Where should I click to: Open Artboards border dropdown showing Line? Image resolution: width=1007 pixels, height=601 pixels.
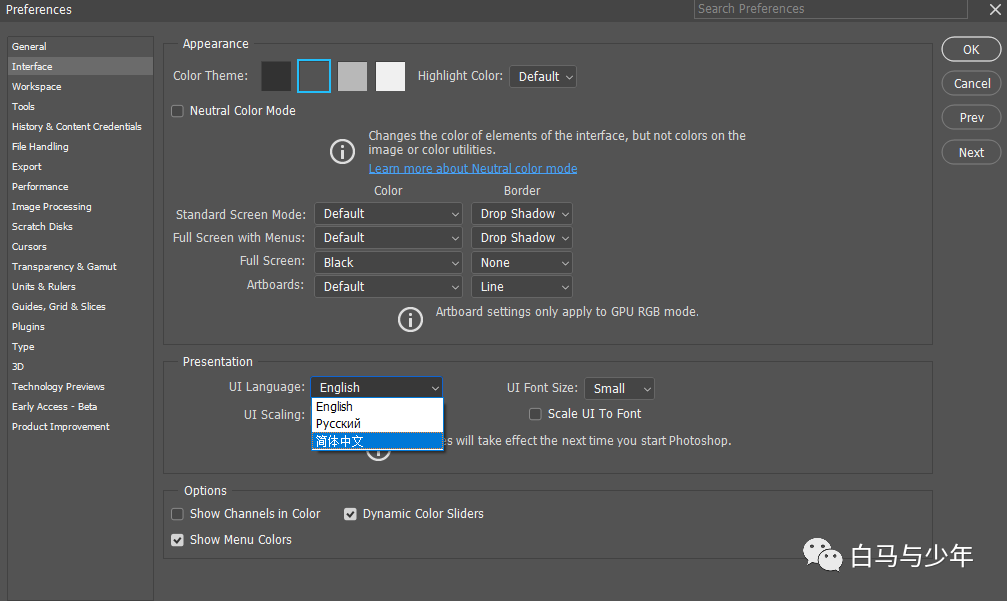pos(522,286)
